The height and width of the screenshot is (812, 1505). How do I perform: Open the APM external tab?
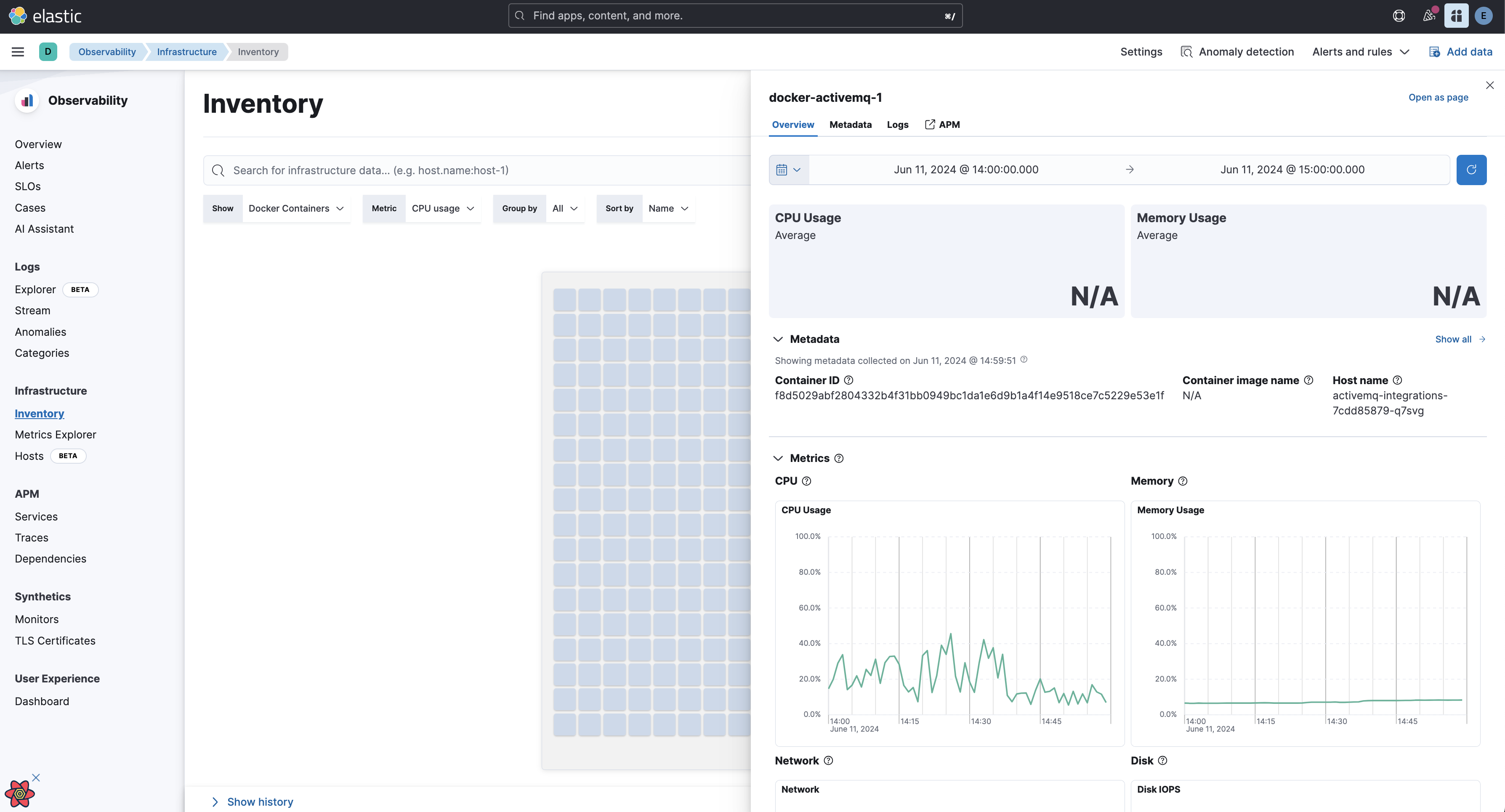[x=942, y=125]
